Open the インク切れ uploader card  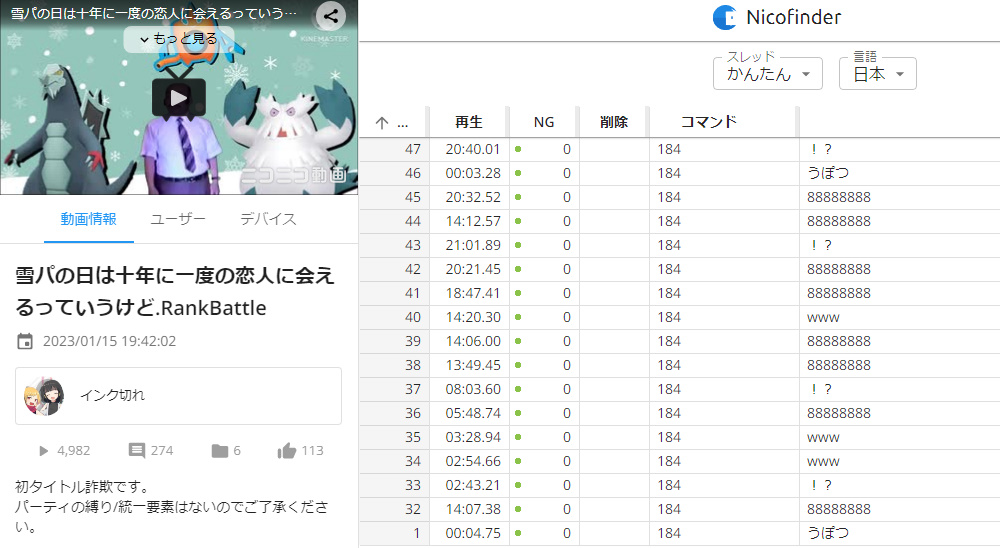point(178,396)
